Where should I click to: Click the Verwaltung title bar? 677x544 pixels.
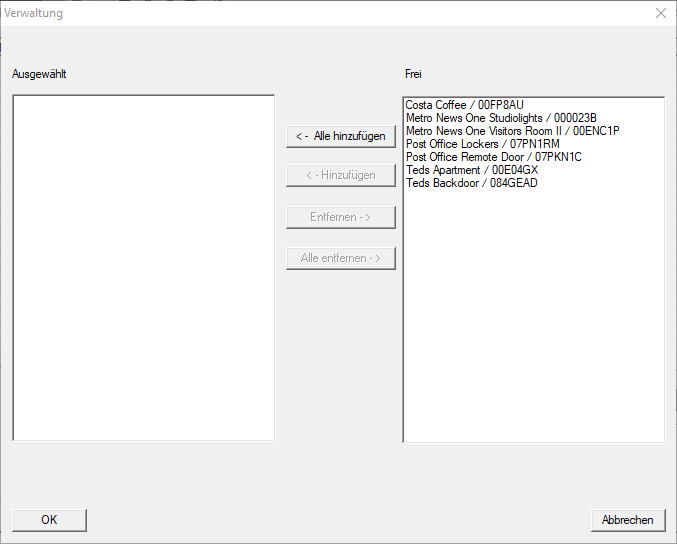pos(300,13)
